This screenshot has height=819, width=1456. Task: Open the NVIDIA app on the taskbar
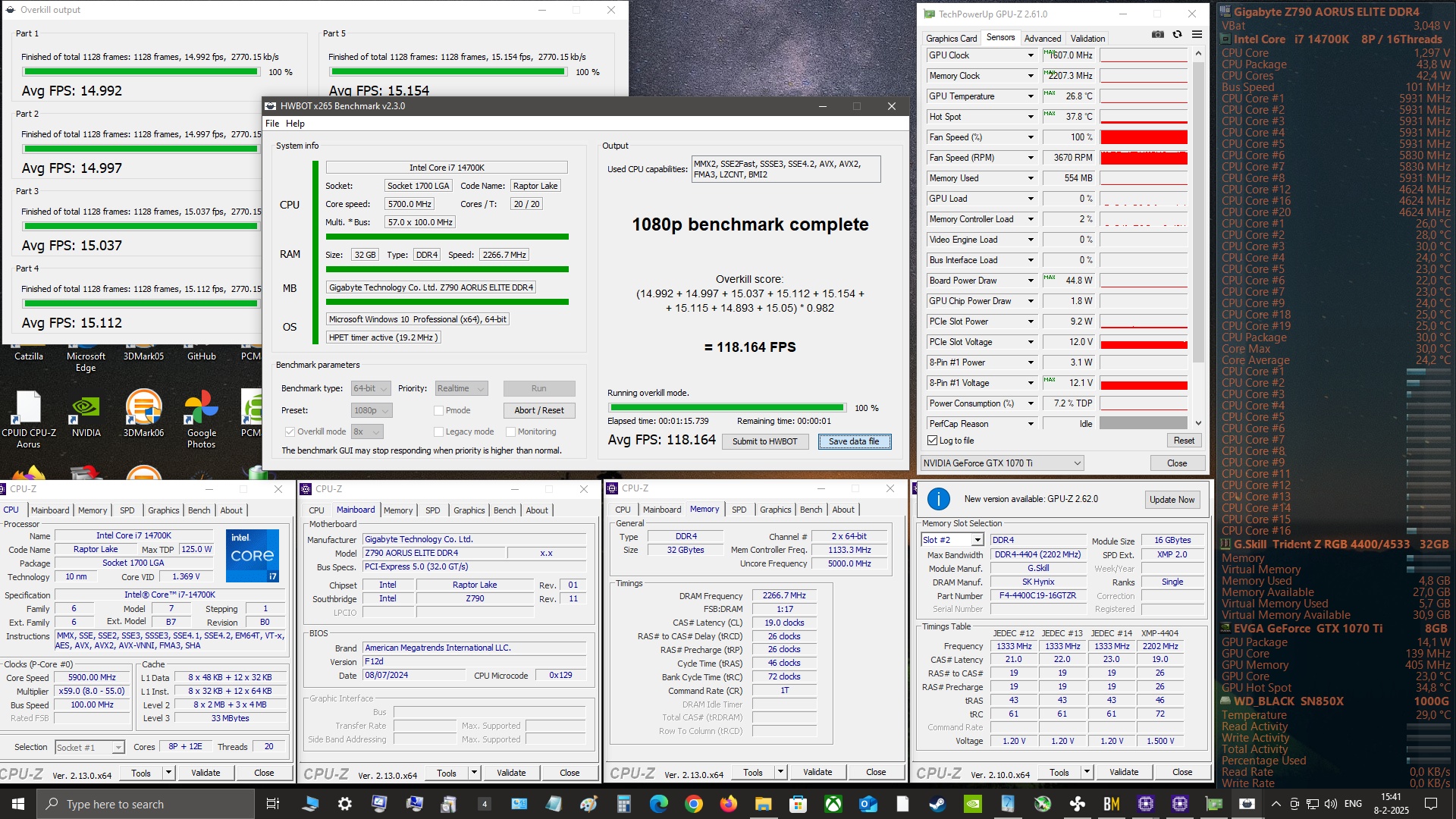coord(972,804)
